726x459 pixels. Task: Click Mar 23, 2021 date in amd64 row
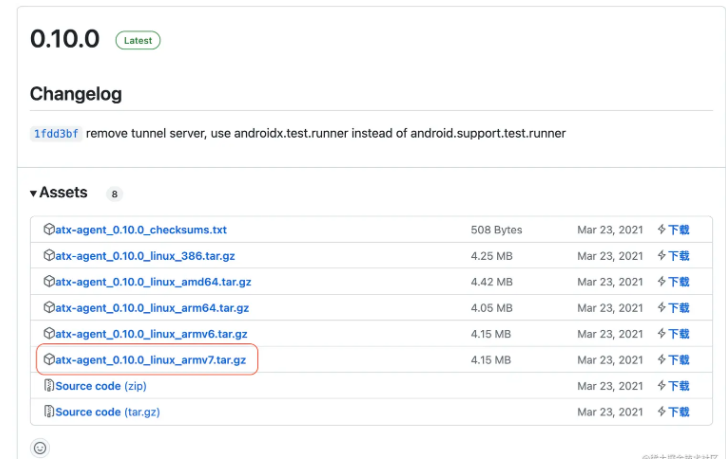[x=610, y=282]
